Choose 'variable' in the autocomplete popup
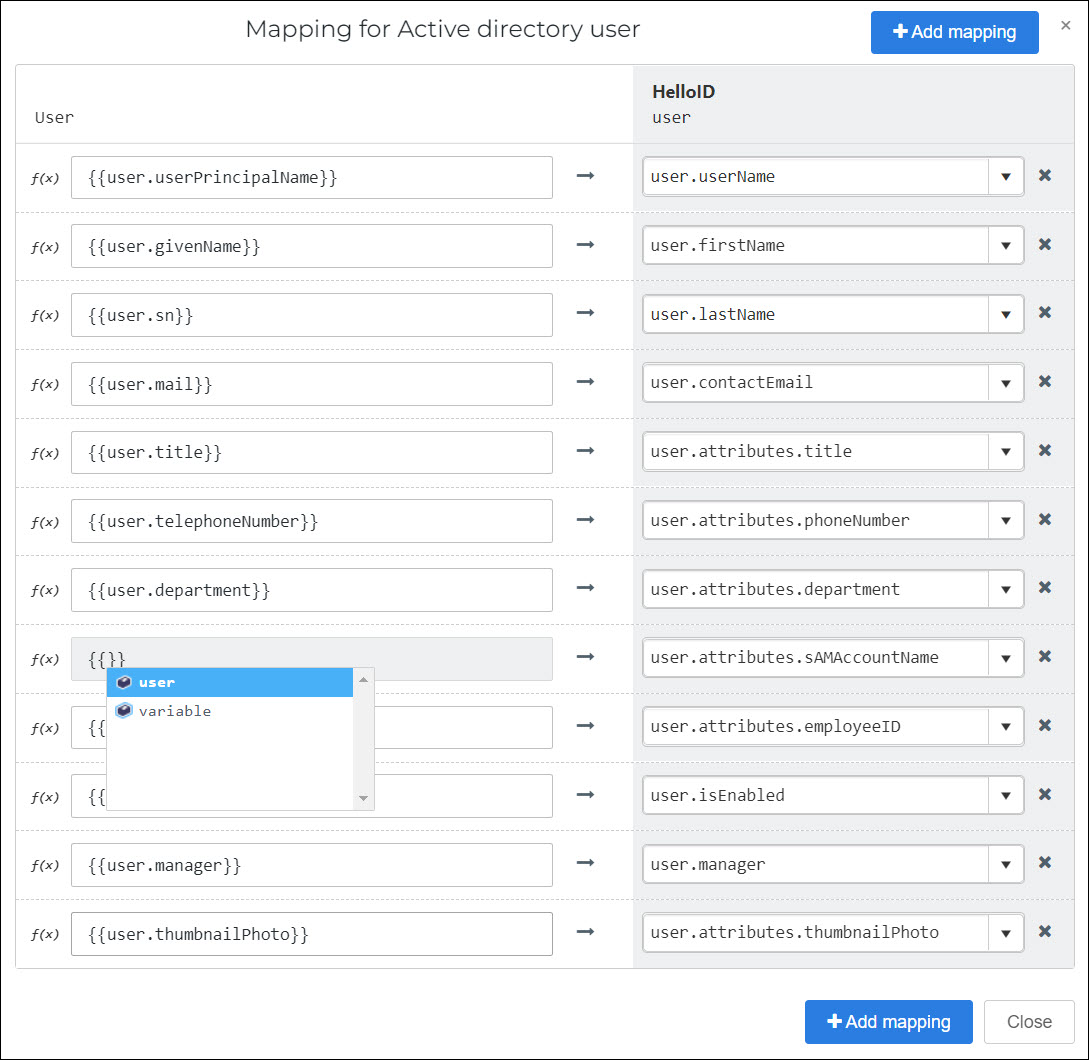Screen dimensions: 1089x1060 pyautogui.click(x=230, y=711)
